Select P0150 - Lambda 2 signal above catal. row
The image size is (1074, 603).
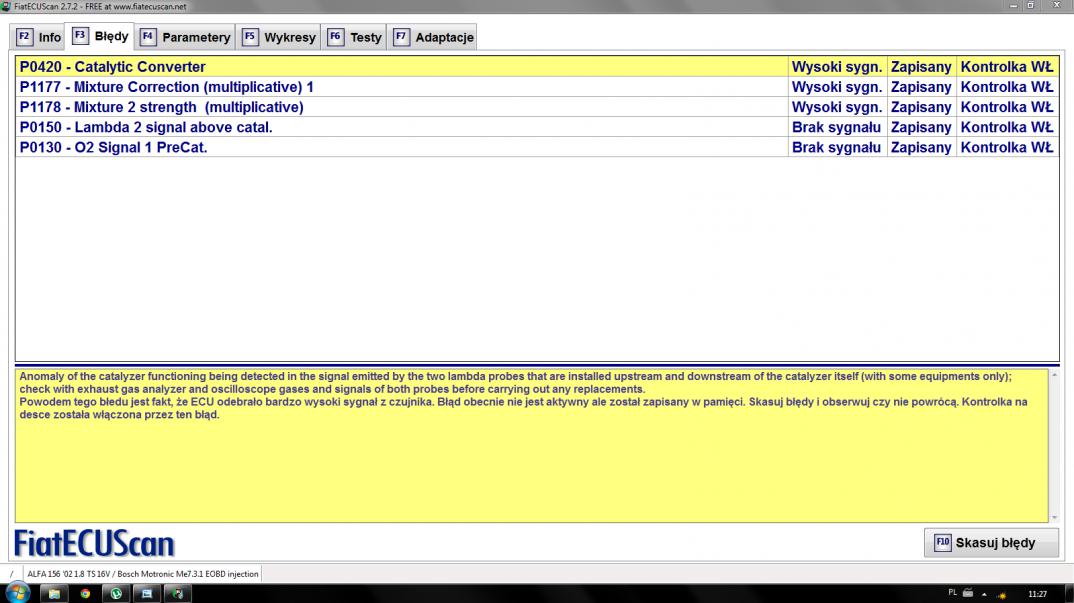[x=538, y=127]
